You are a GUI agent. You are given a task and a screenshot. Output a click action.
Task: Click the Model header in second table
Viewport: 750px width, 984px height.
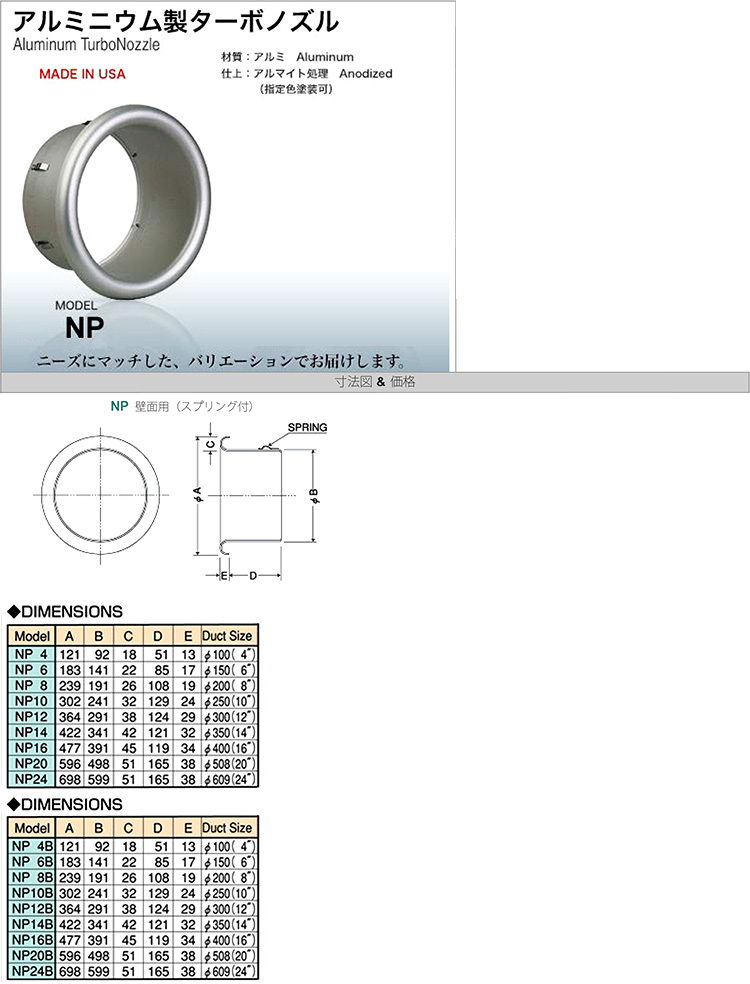pos(32,828)
